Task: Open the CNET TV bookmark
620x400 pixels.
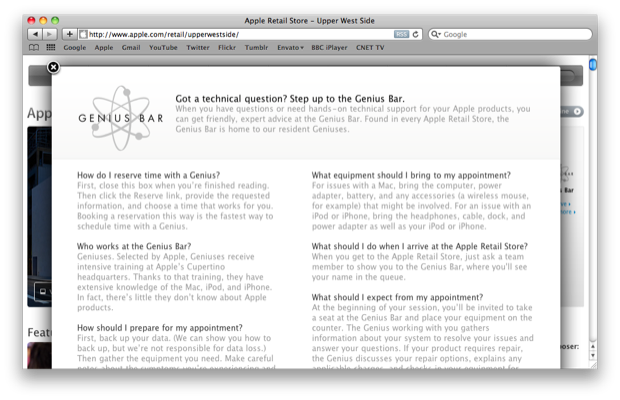Action: pos(370,47)
